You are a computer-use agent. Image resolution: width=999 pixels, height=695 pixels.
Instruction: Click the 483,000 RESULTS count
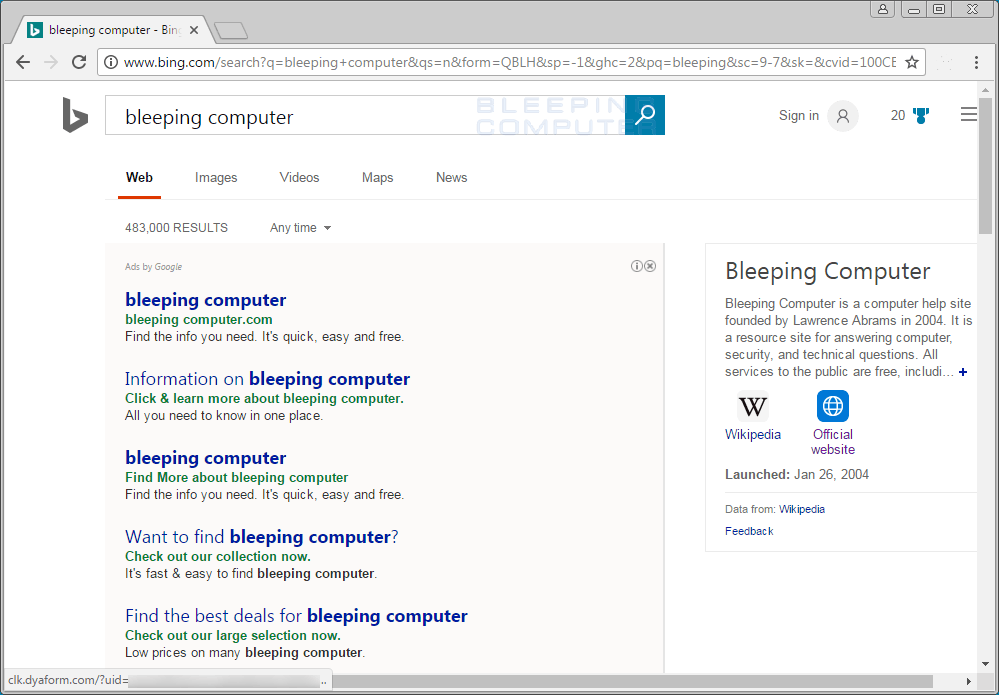176,227
